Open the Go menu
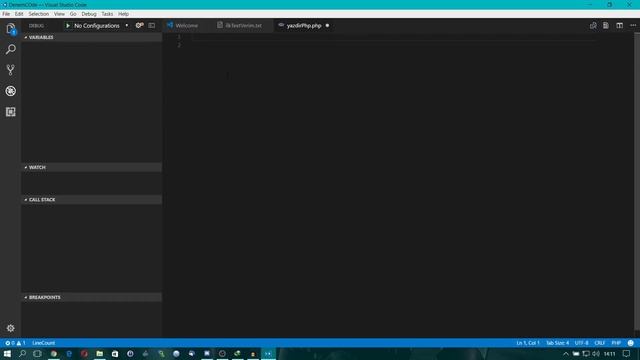Image resolution: width=640 pixels, height=360 pixels. click(x=73, y=14)
